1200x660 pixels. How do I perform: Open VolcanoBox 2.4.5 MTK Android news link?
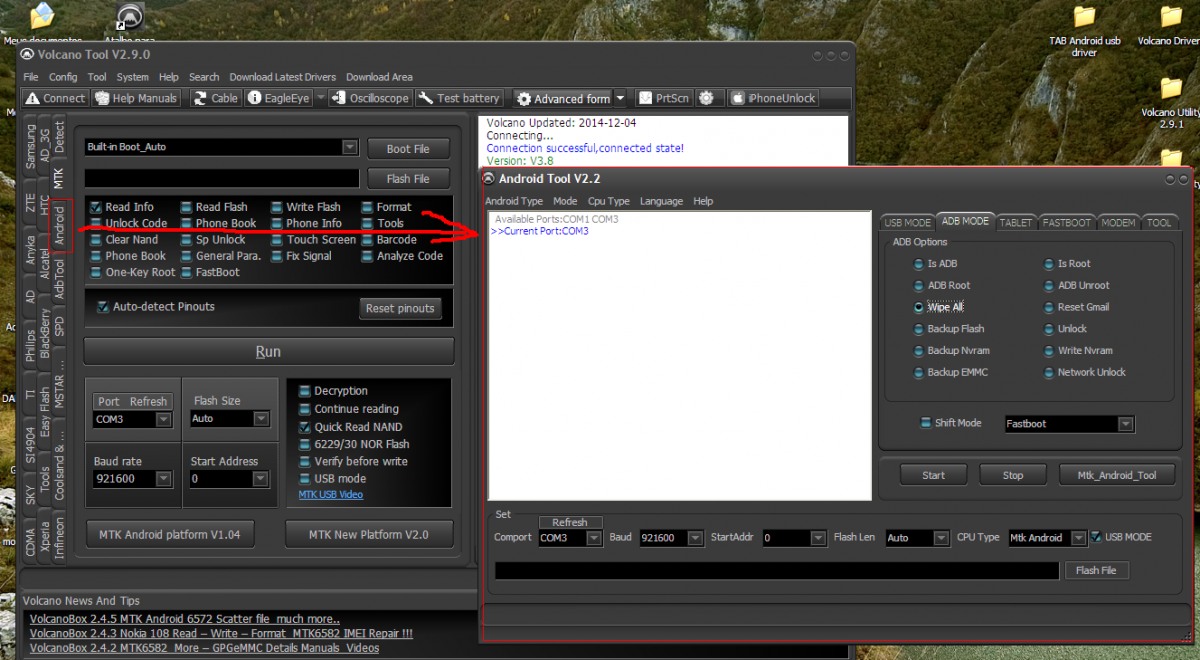tap(184, 619)
